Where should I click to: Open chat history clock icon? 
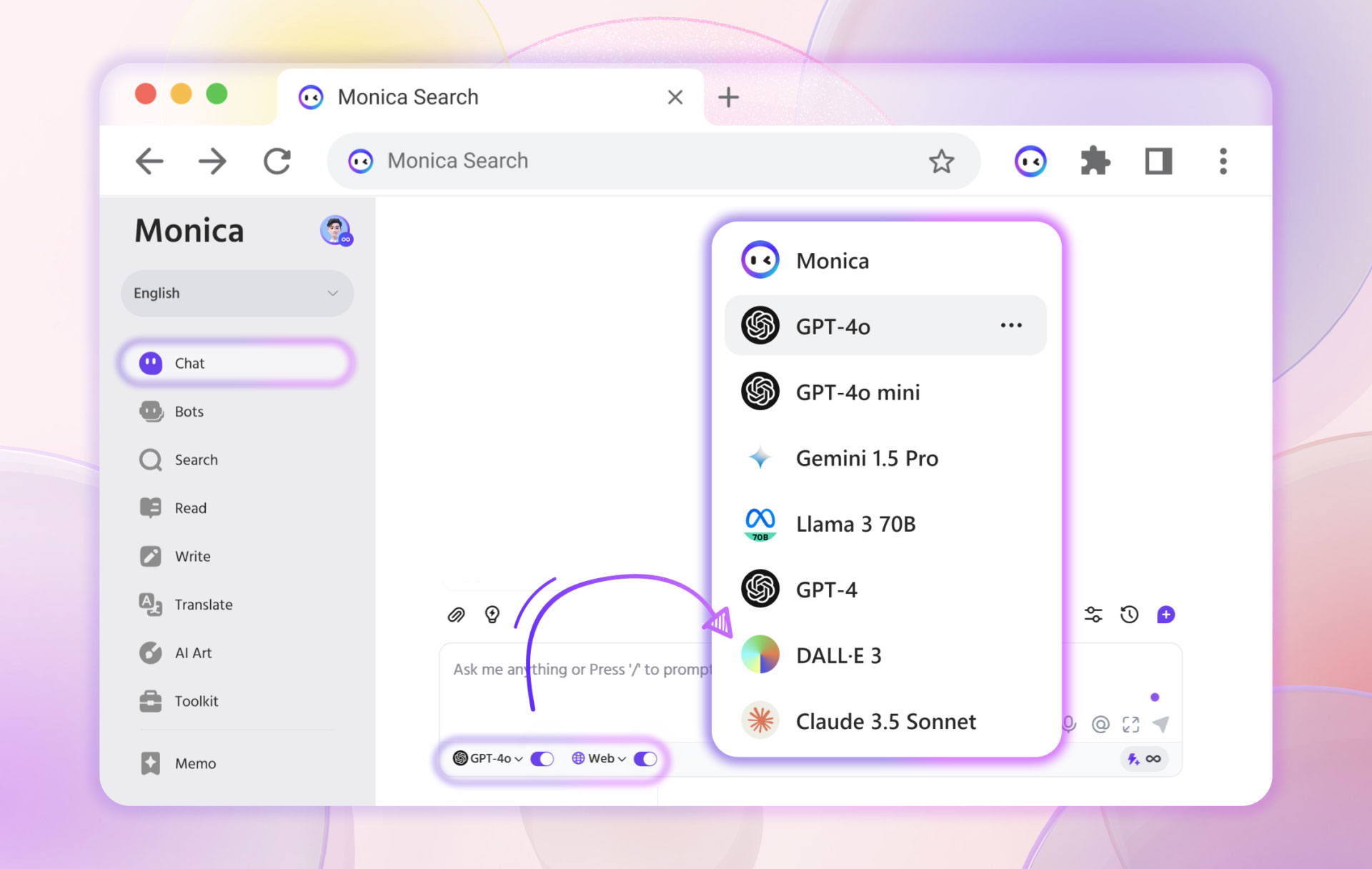click(x=1129, y=615)
